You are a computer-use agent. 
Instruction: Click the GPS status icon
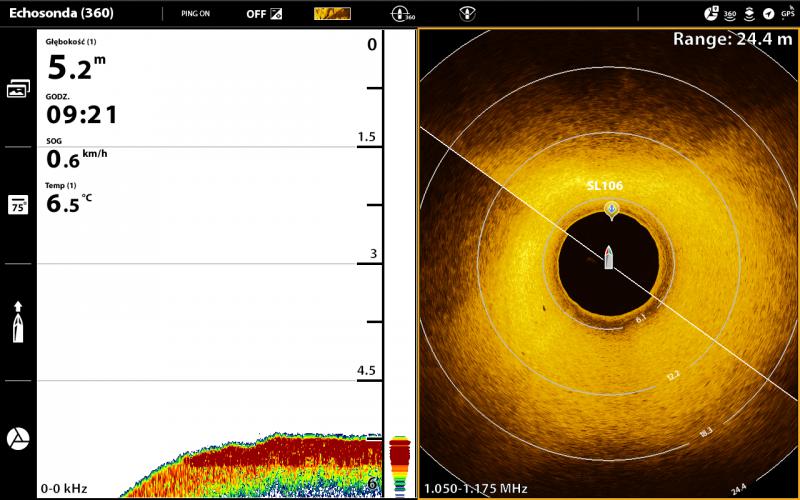click(787, 14)
